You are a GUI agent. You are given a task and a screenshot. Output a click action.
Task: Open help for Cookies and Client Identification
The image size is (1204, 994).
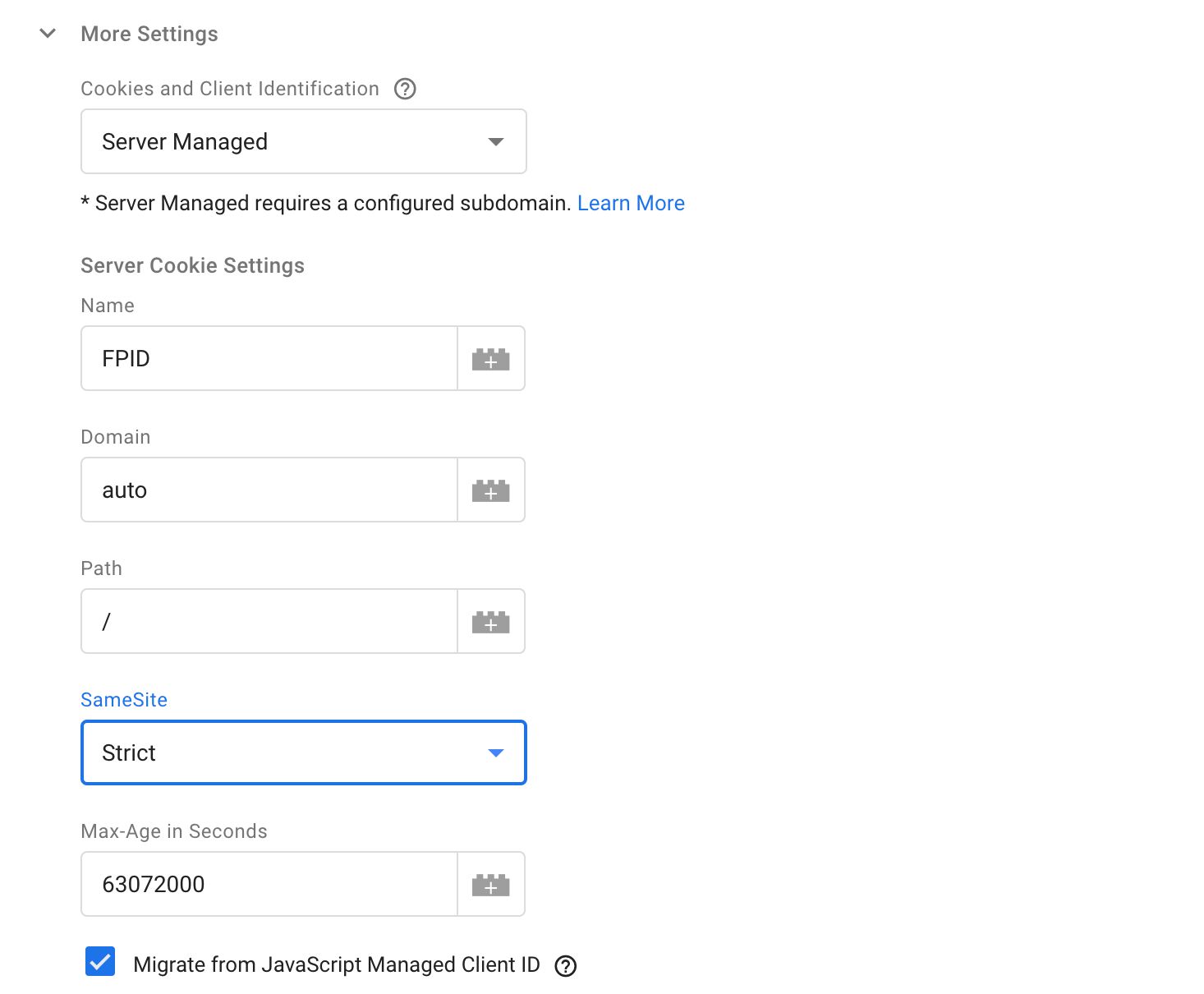tap(405, 89)
